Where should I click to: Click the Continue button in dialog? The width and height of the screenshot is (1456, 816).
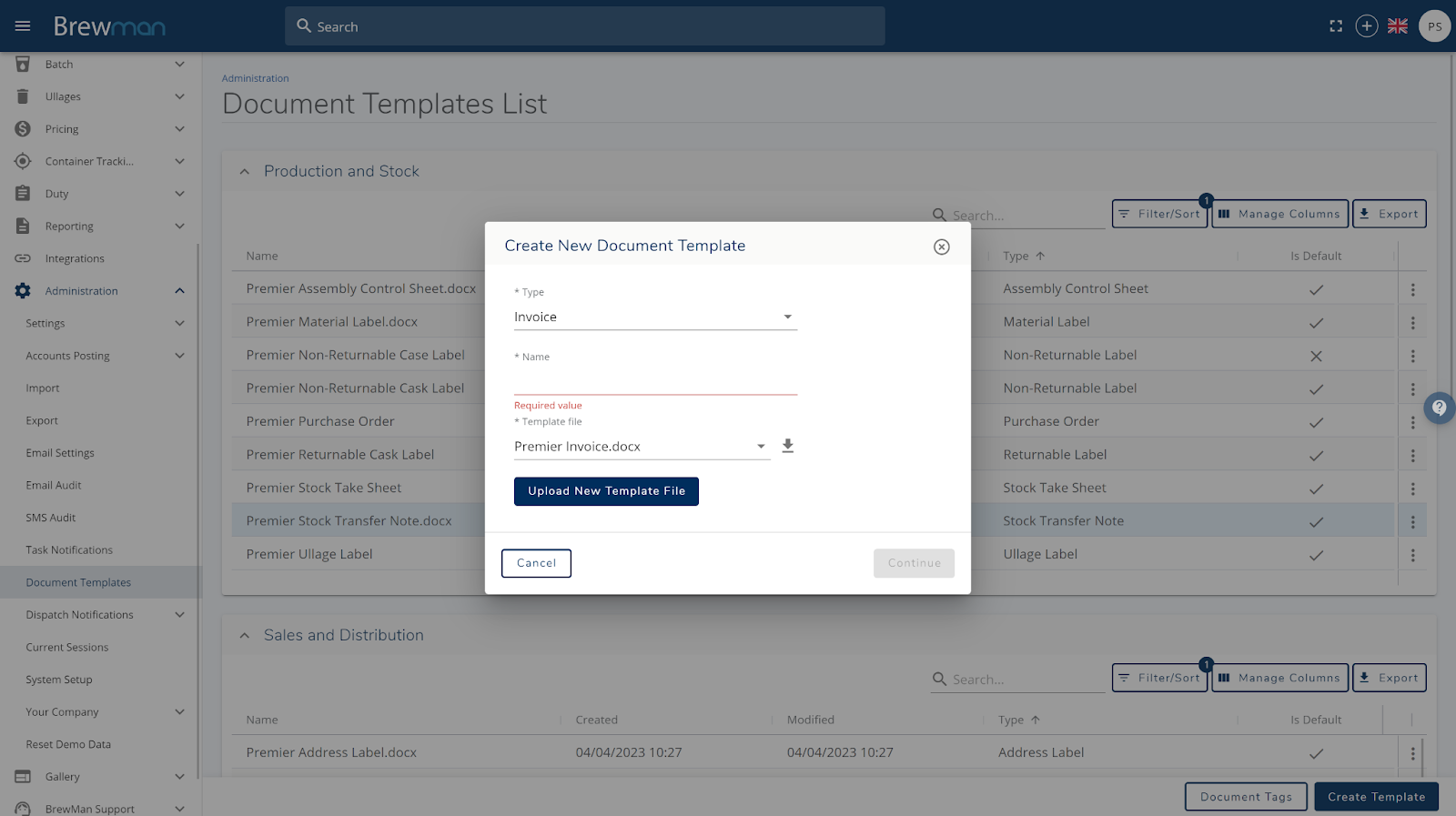point(914,563)
